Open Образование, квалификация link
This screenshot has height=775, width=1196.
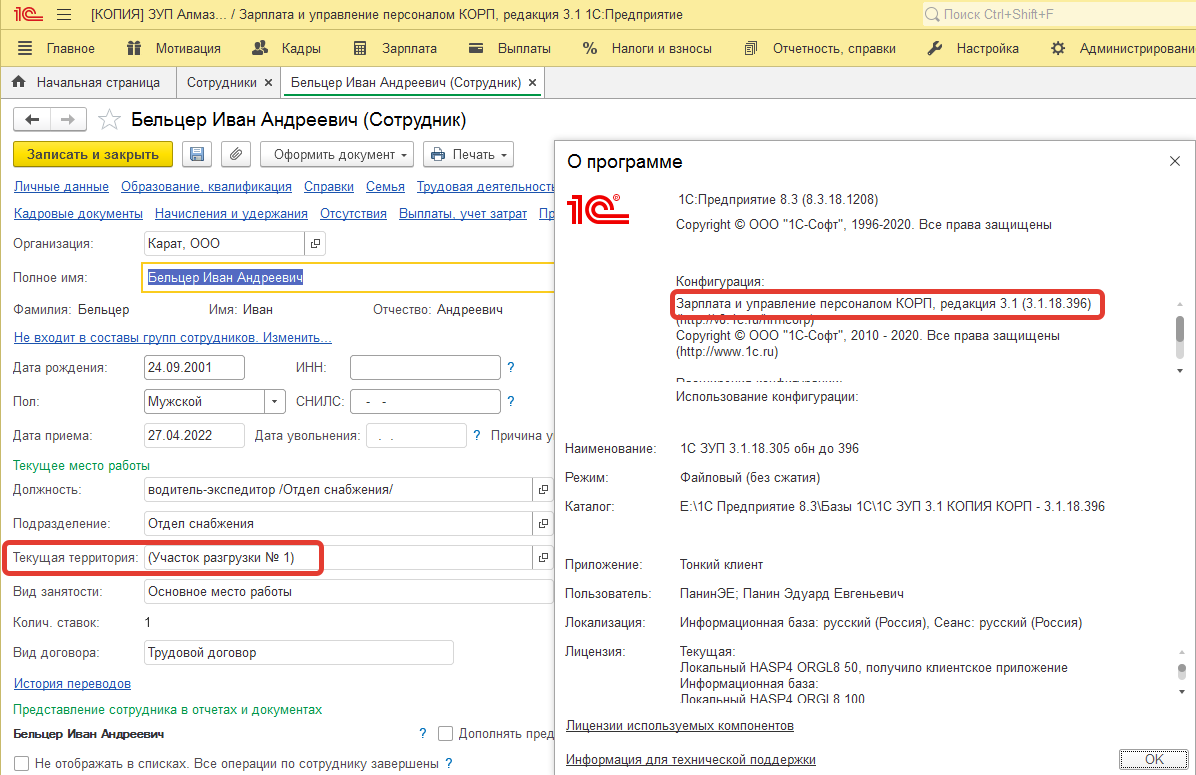click(206, 186)
